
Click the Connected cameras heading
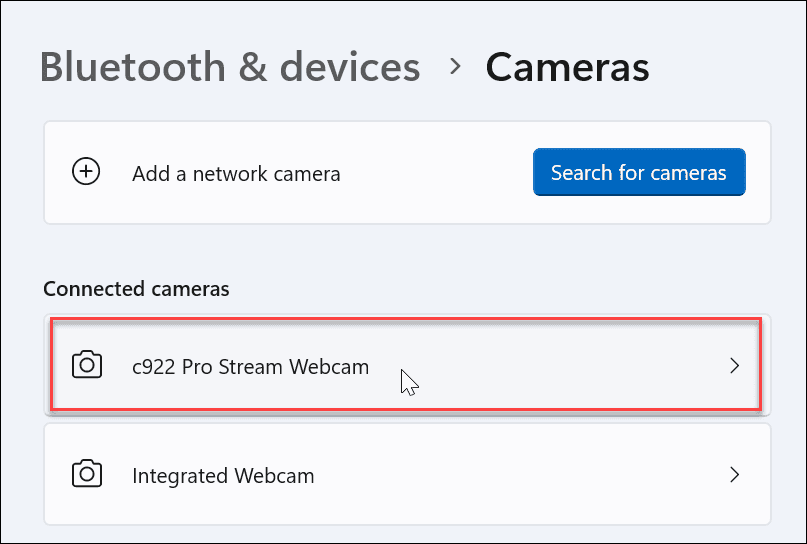[136, 289]
